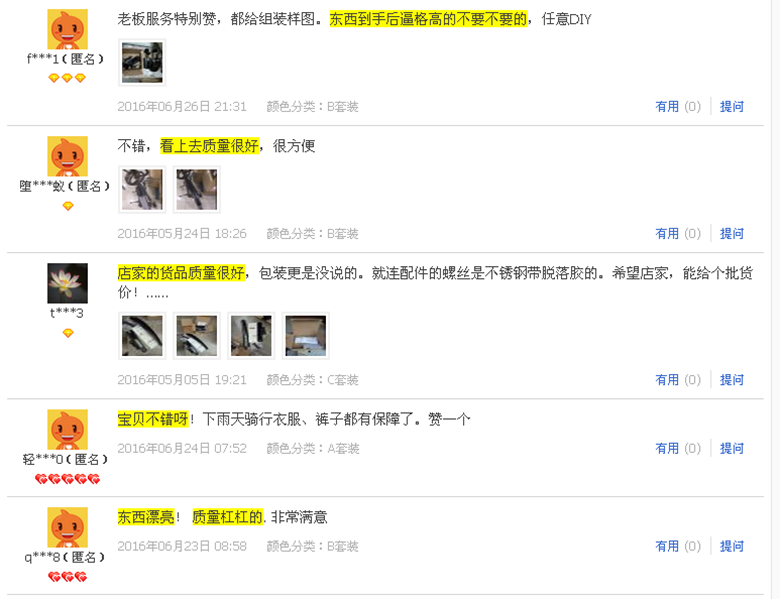Open first photo in t***3's review
The width and height of the screenshot is (780, 599).
coord(142,336)
